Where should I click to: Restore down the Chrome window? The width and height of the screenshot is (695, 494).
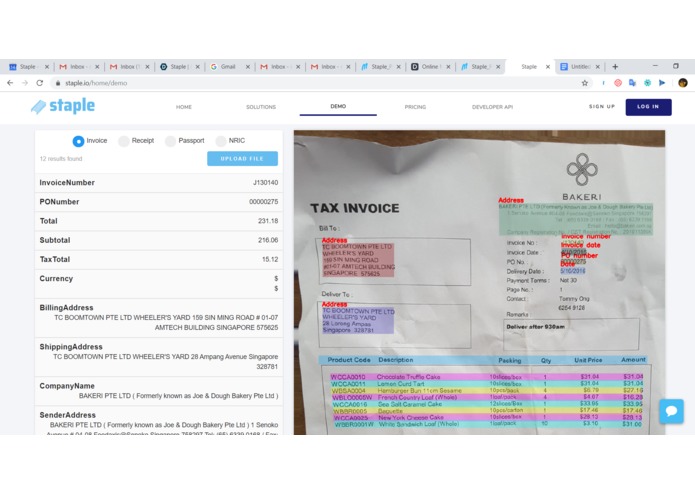click(x=676, y=66)
